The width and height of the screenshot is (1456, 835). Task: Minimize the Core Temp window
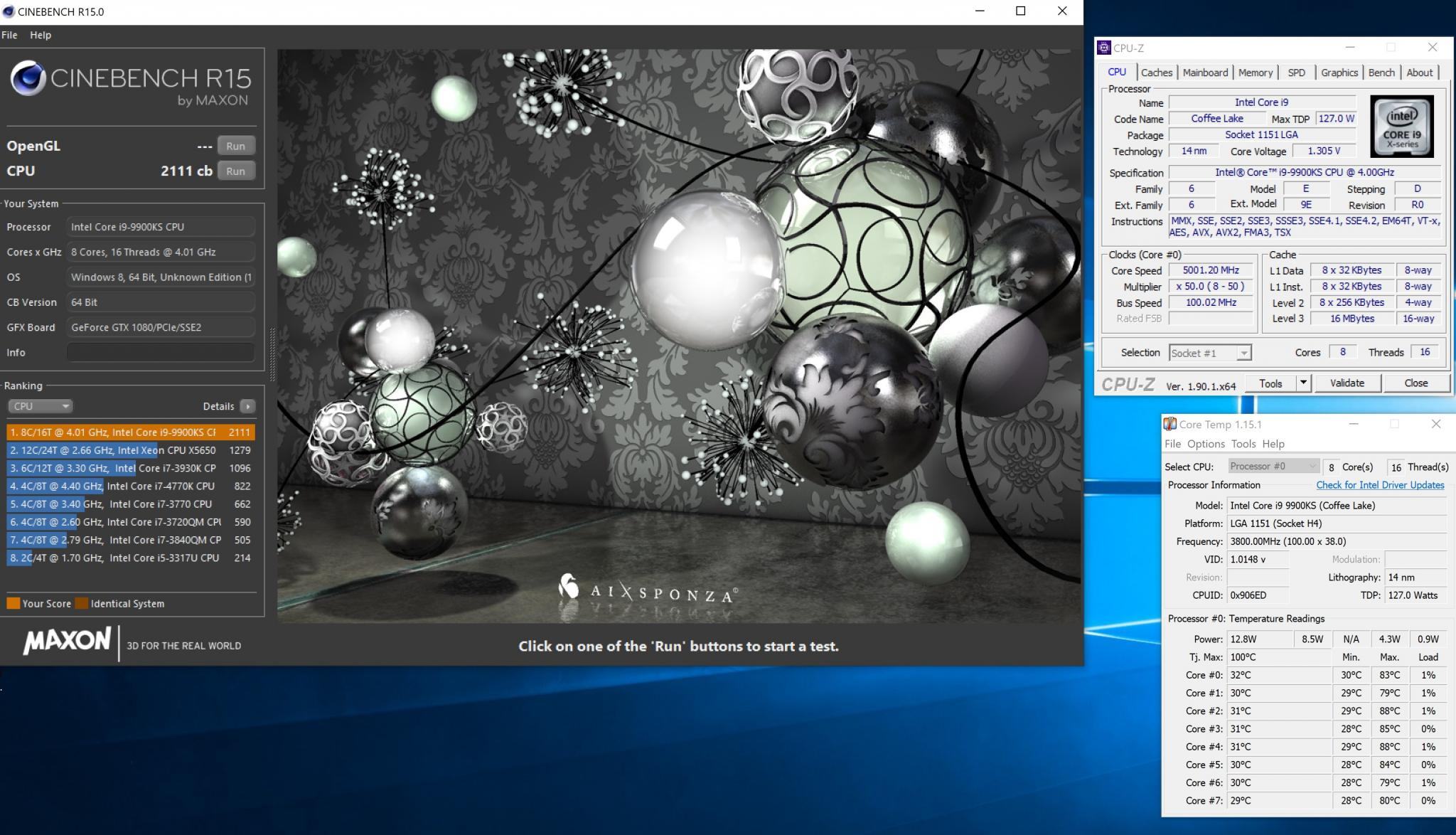point(1354,424)
